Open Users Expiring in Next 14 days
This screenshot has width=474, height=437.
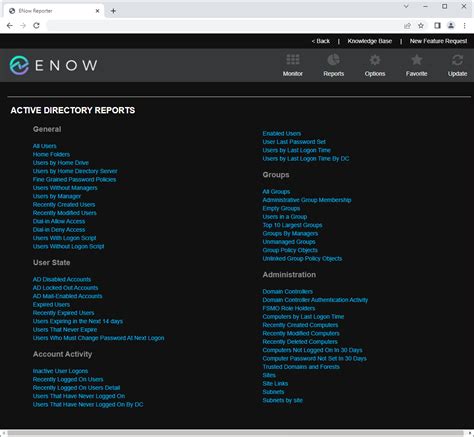click(x=78, y=321)
